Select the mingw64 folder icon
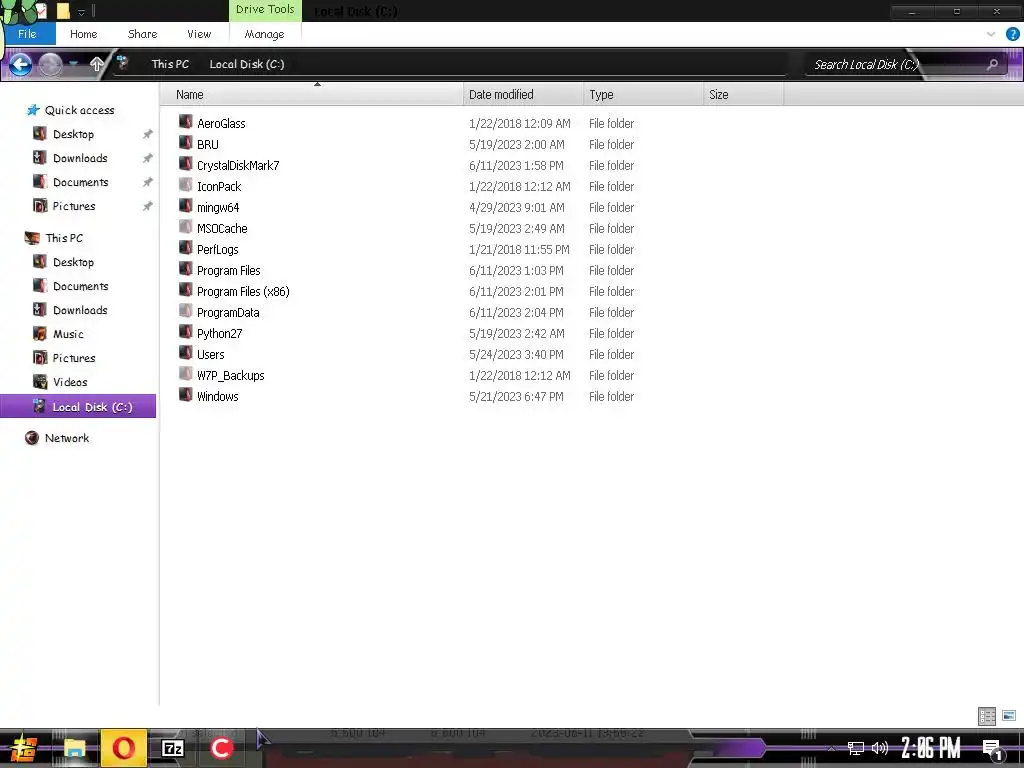Screen dimensions: 1024x768 click(x=185, y=206)
